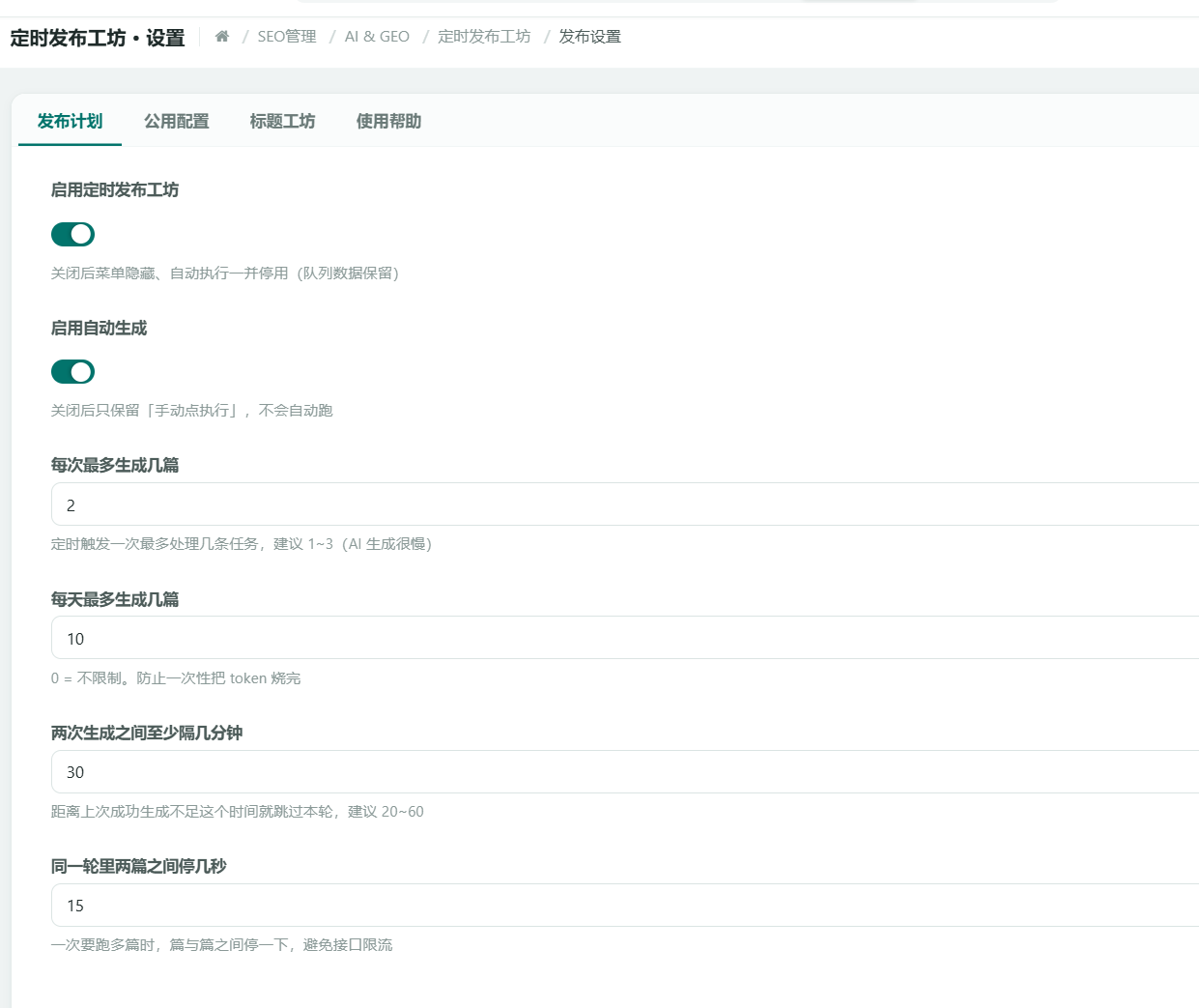Toggle 启用定时发布工坊 switch off

click(72, 234)
